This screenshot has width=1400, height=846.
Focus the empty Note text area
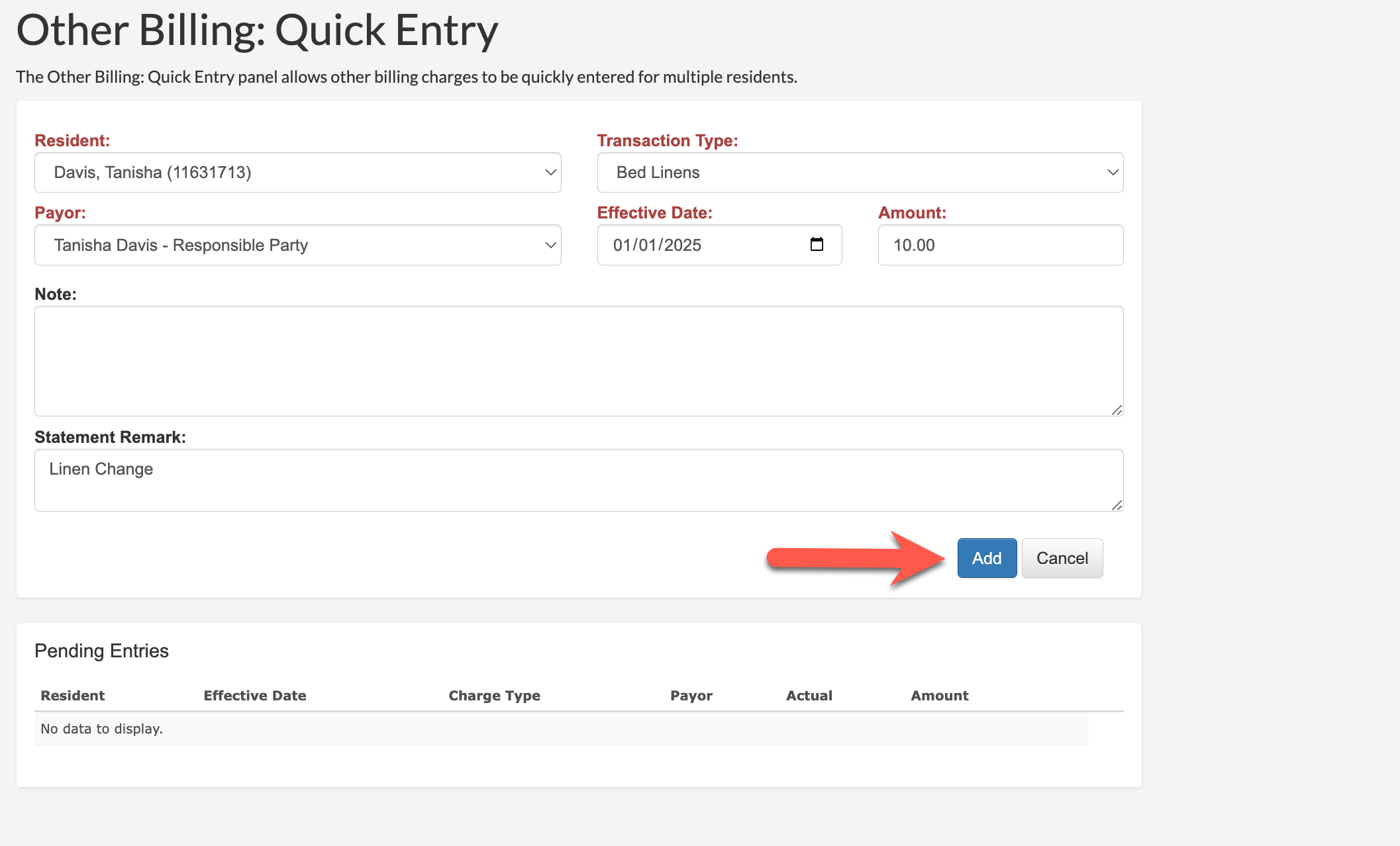(578, 361)
